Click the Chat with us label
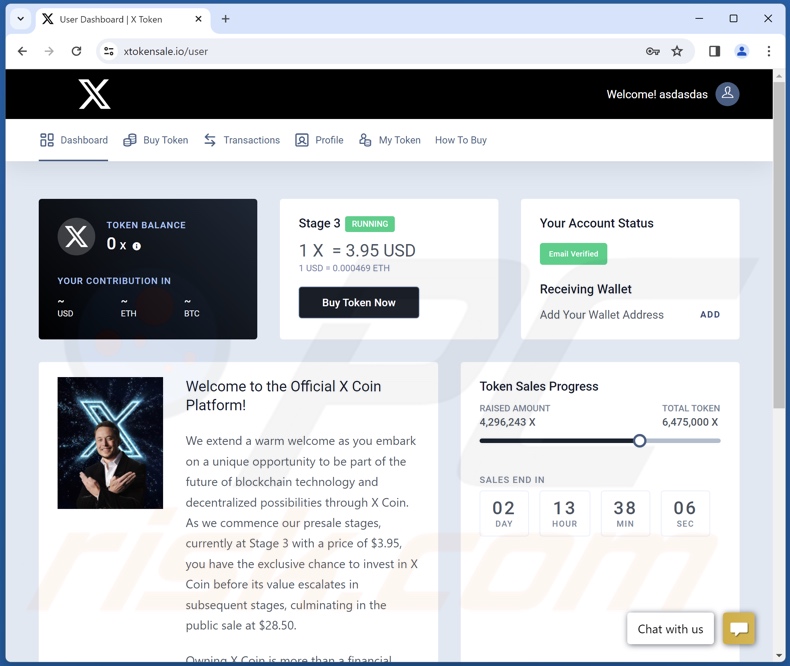 [670, 629]
